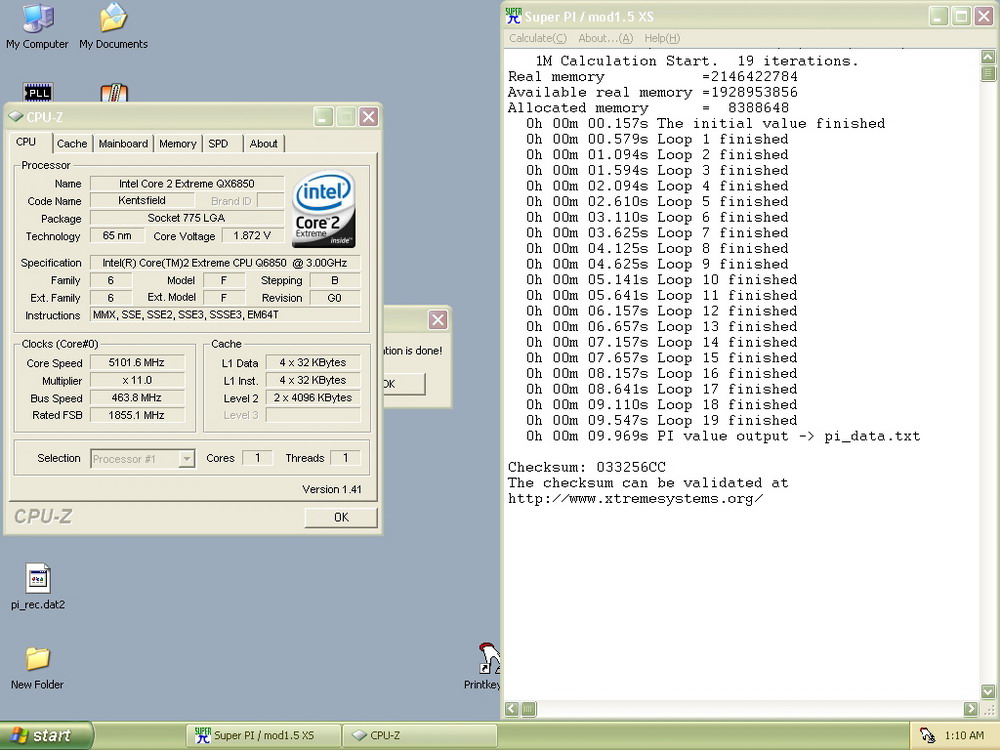The height and width of the screenshot is (750, 1000).
Task: Click the PI value output pi_data.txt line
Action: [723, 436]
